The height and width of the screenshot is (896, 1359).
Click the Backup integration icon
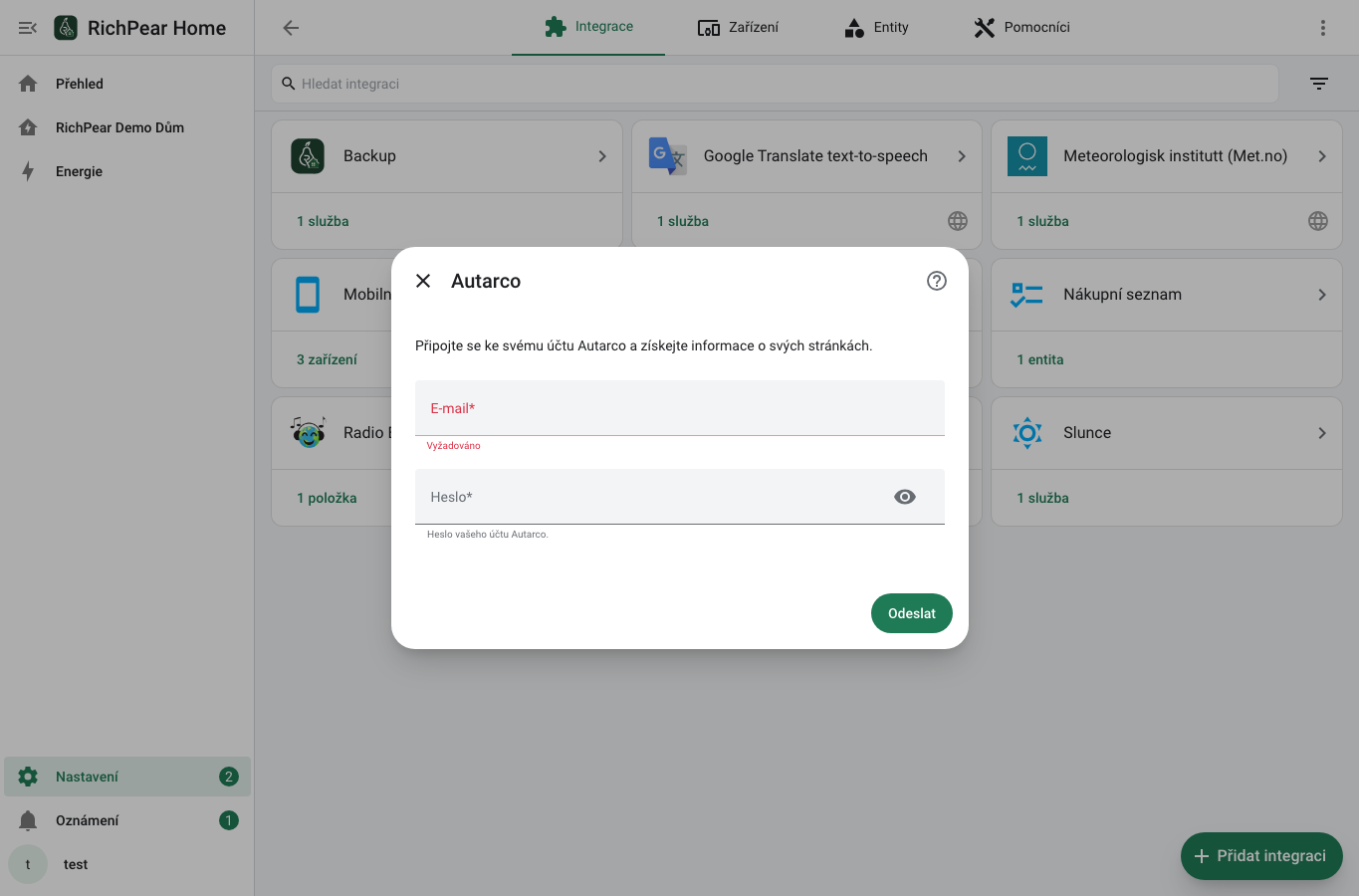(308, 156)
